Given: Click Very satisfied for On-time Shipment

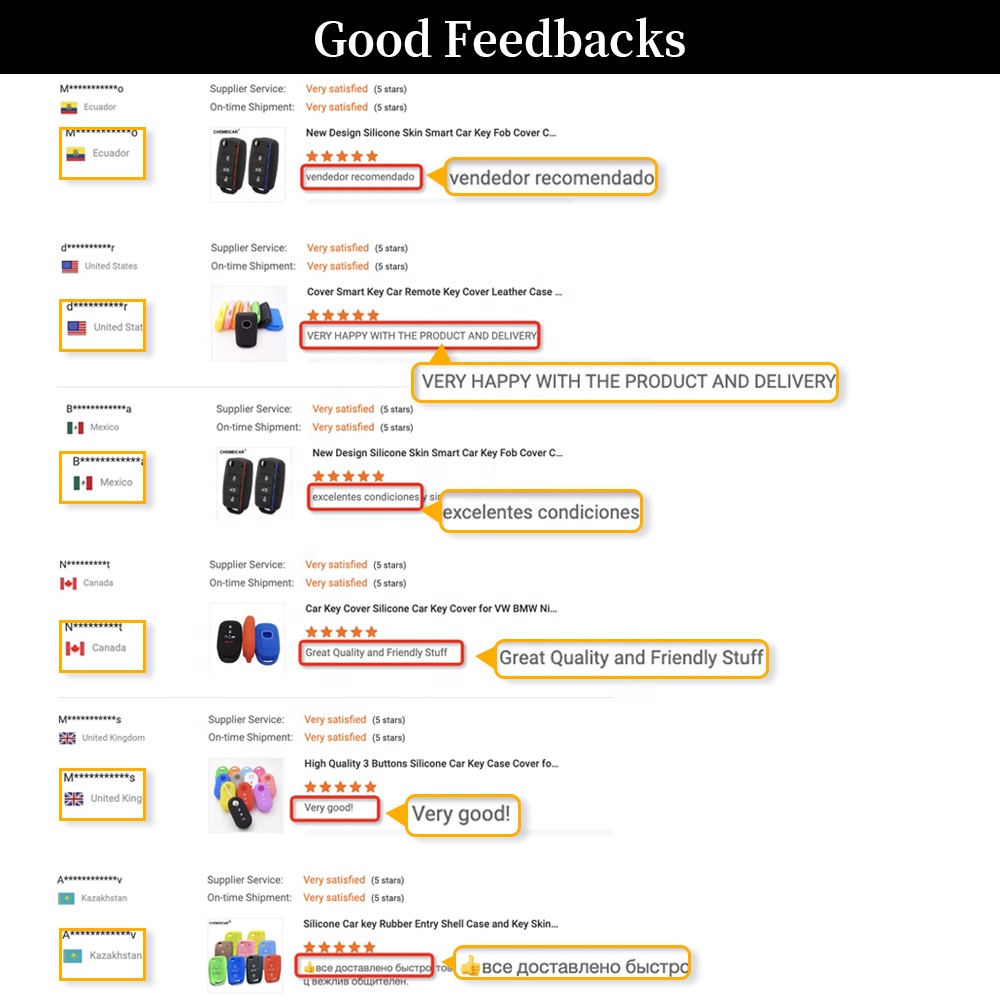Looking at the screenshot, I should point(337,107).
